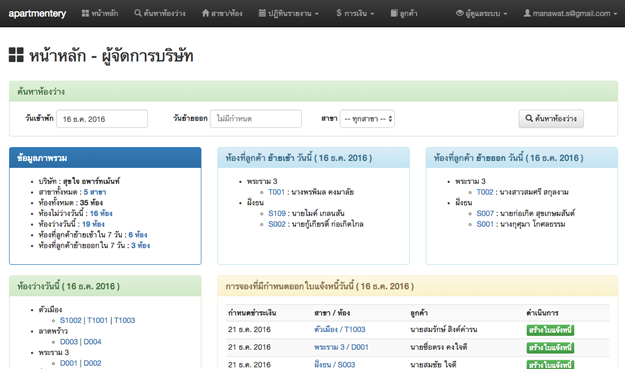Image resolution: width=625 pixels, height=369 pixels.
Task: Click tenant name นางสาวสมศรี สกุลงาม
Action: (534, 192)
